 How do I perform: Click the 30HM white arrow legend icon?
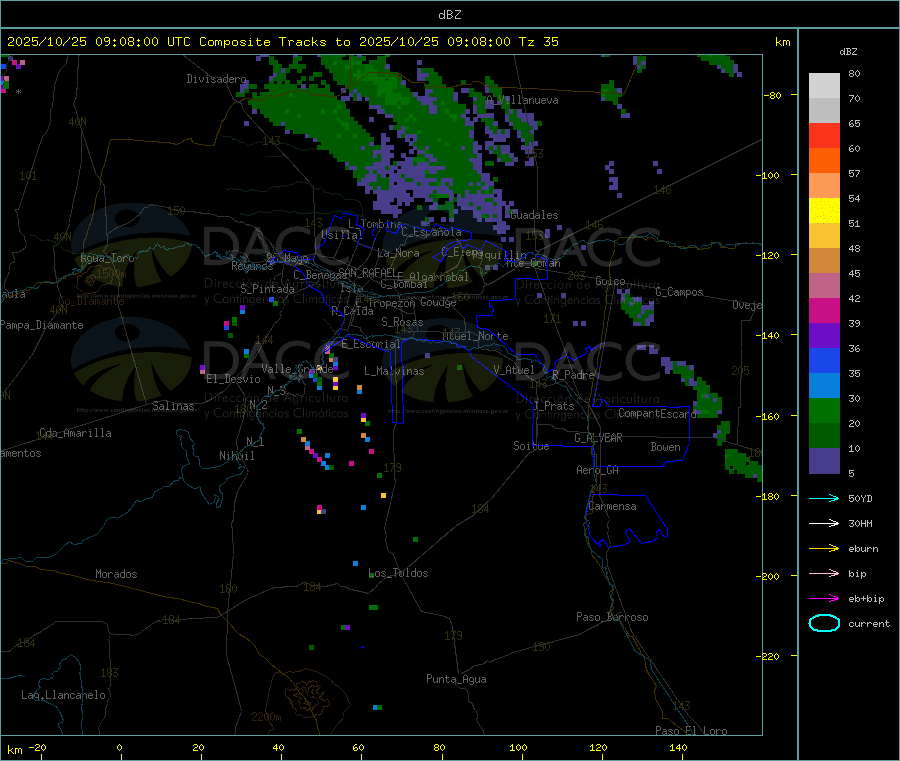coord(824,523)
